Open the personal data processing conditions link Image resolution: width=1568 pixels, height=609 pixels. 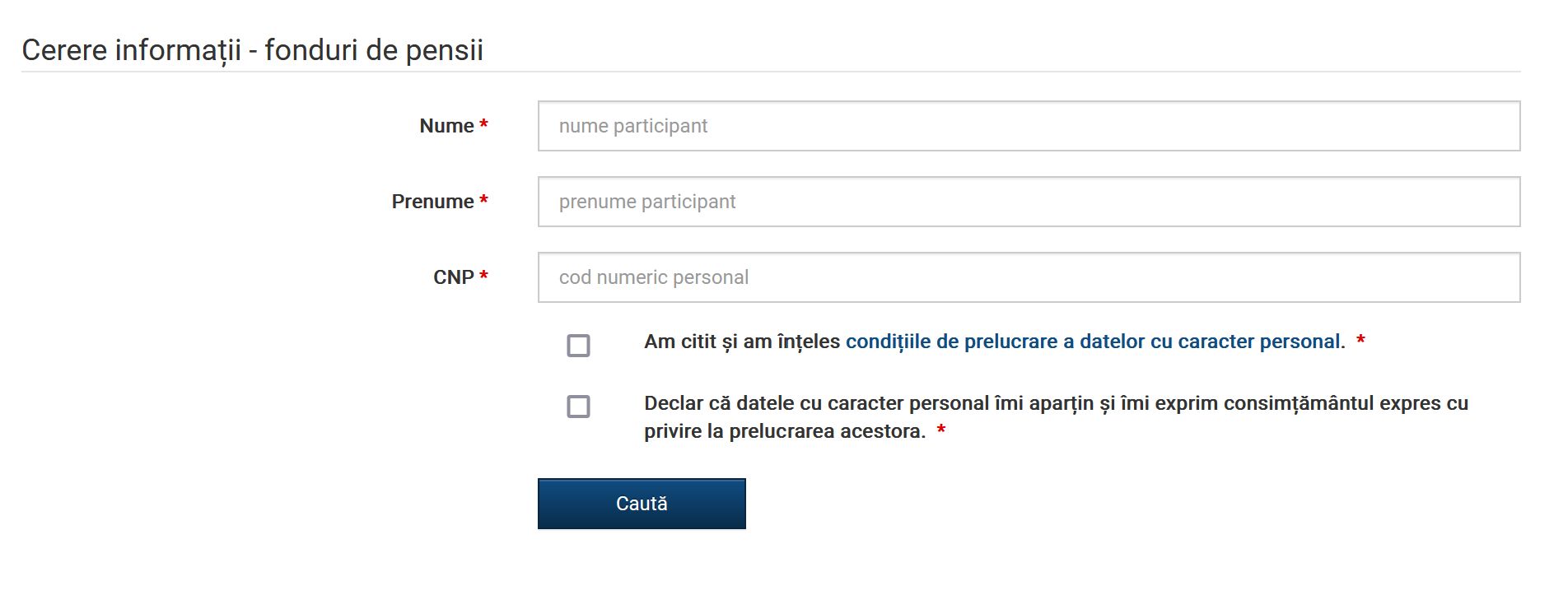point(1094,342)
